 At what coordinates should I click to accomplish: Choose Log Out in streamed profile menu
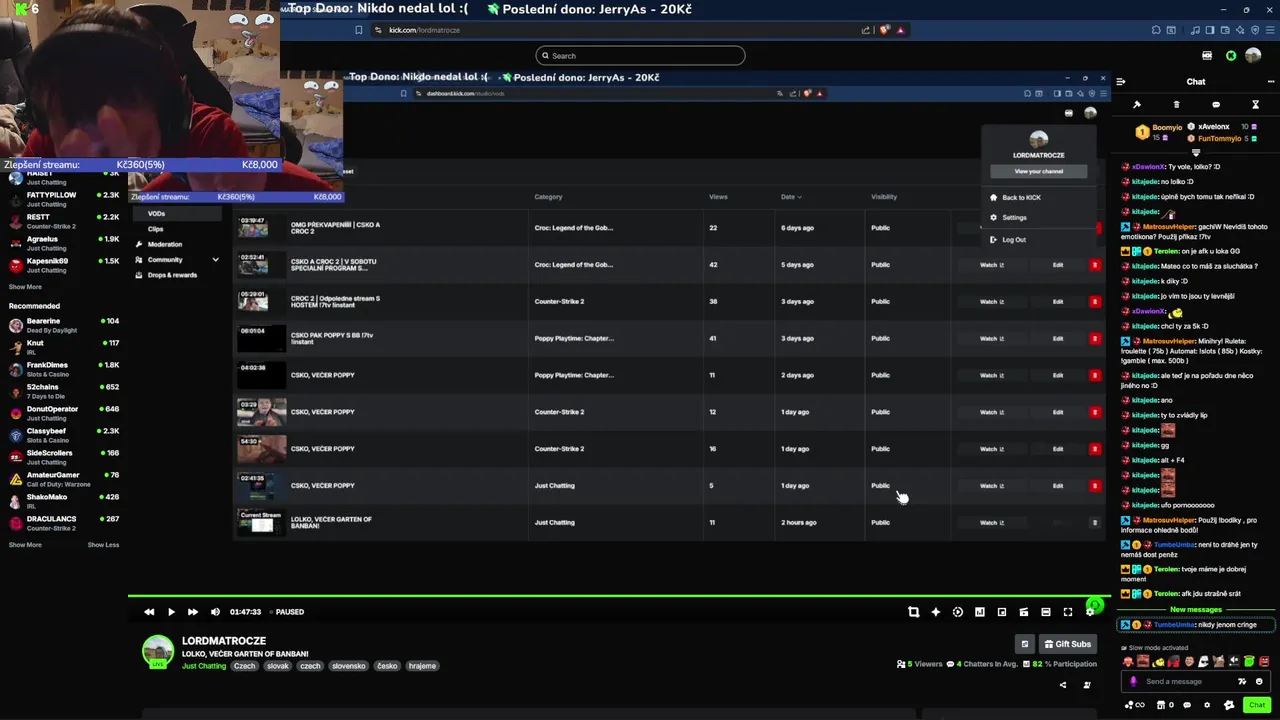coord(1014,239)
